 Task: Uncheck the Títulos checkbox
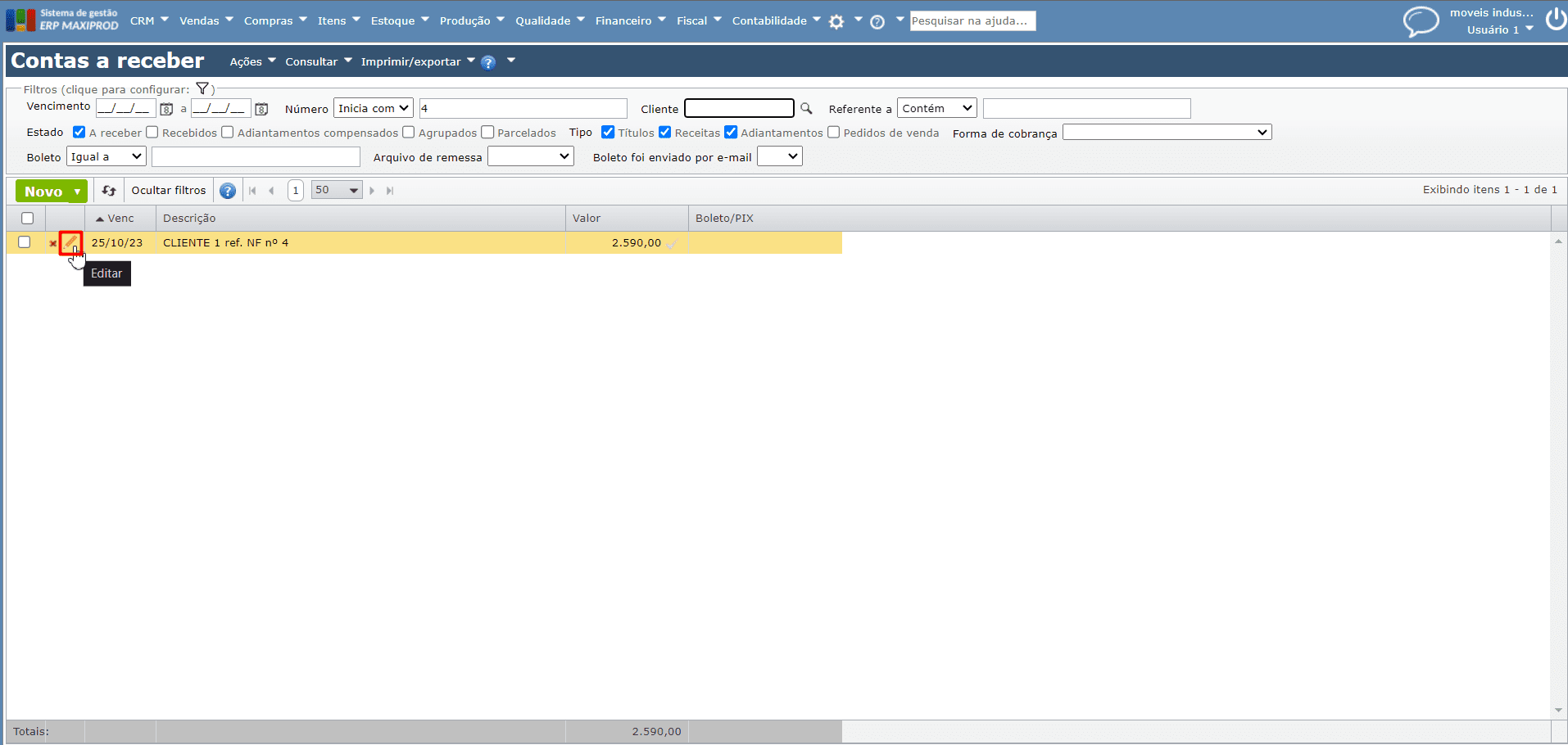click(x=608, y=132)
